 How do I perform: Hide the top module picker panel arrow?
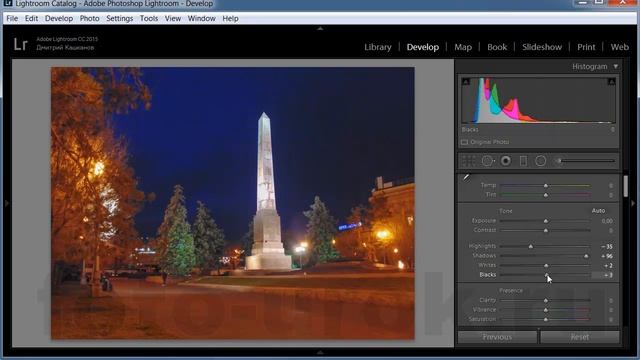click(x=320, y=29)
